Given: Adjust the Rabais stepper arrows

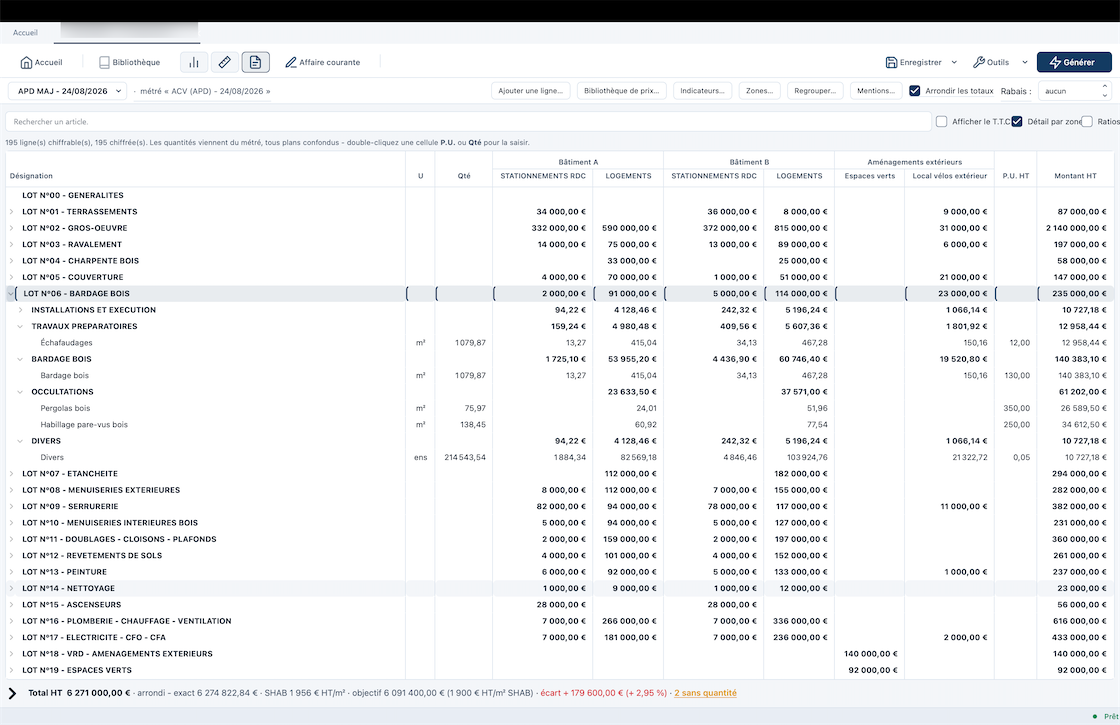Looking at the screenshot, I should coord(1104,91).
